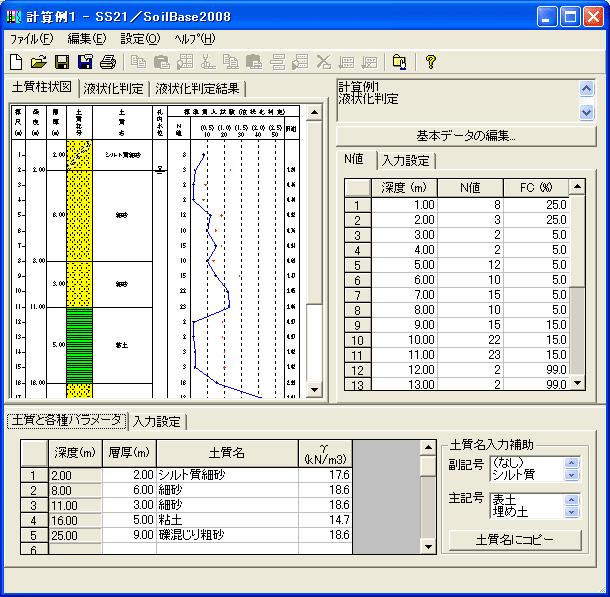The width and height of the screenshot is (610, 597).
Task: Click the 深度 (m) header in N値 table
Action: (x=405, y=188)
